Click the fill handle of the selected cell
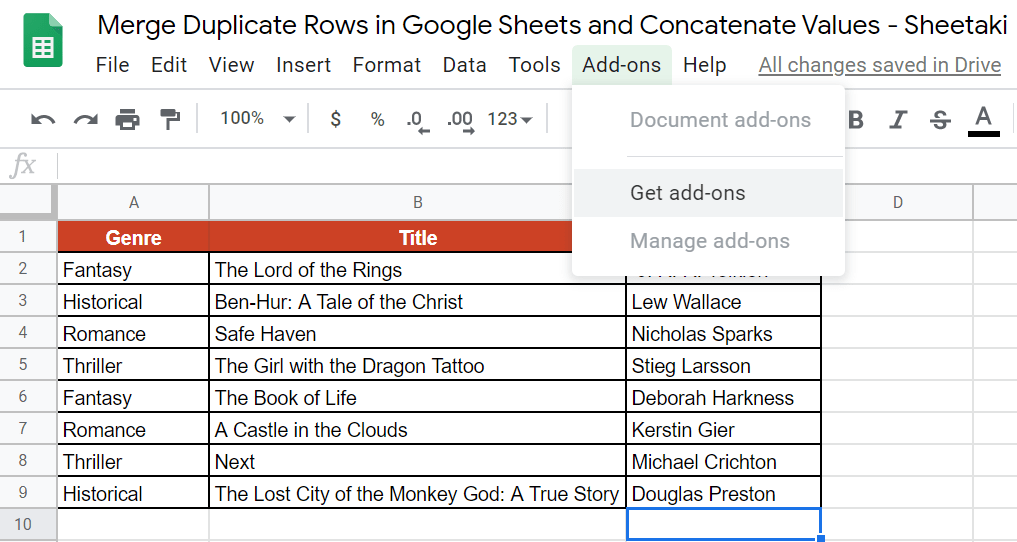The height and width of the screenshot is (542, 1017). 821,538
